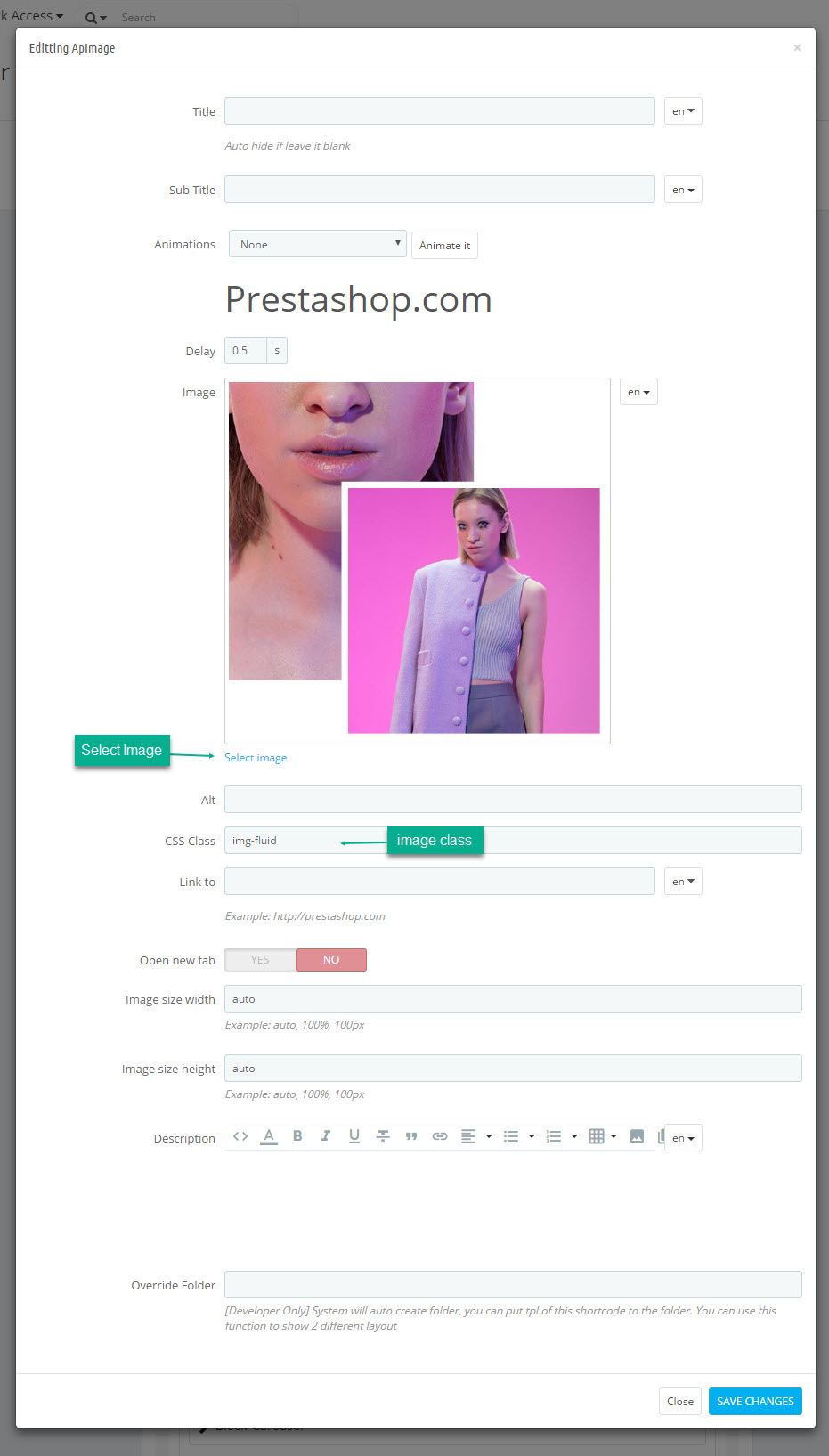This screenshot has width=829, height=1456.
Task: Click the numbered list icon in editor
Action: coord(554,1136)
